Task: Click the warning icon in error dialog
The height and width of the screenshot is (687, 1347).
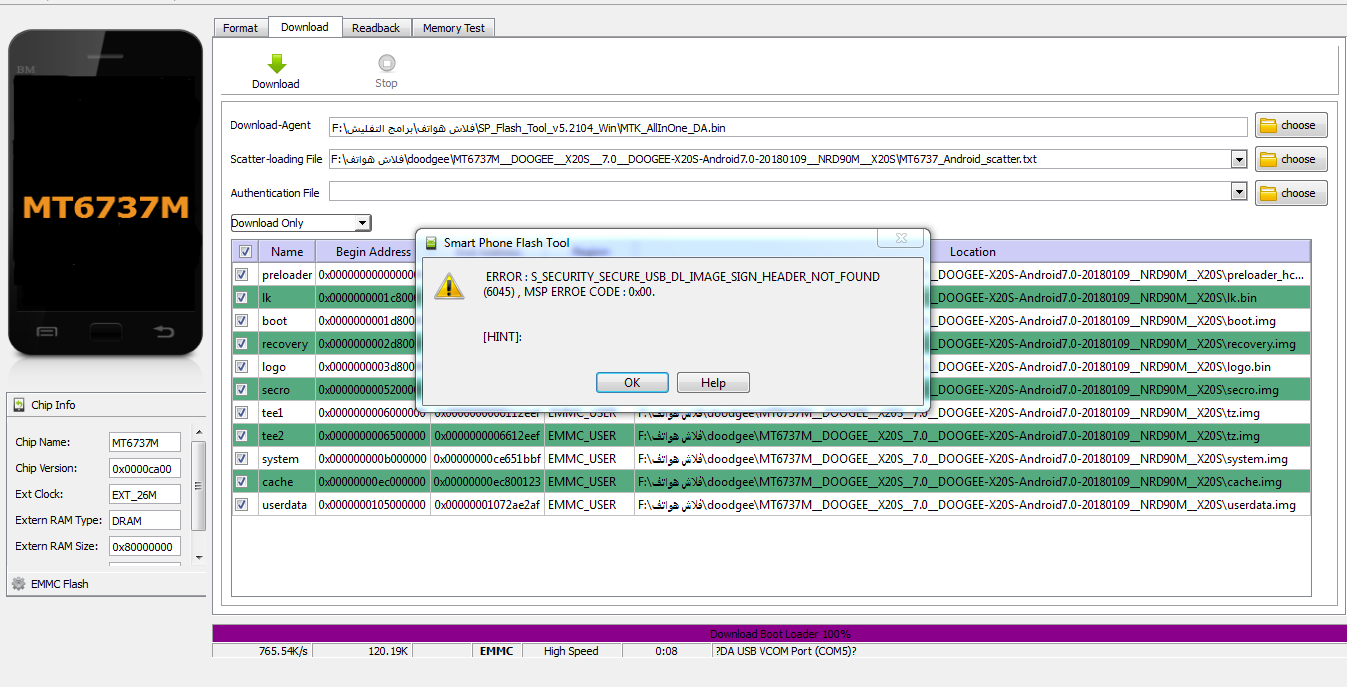Action: click(x=450, y=286)
